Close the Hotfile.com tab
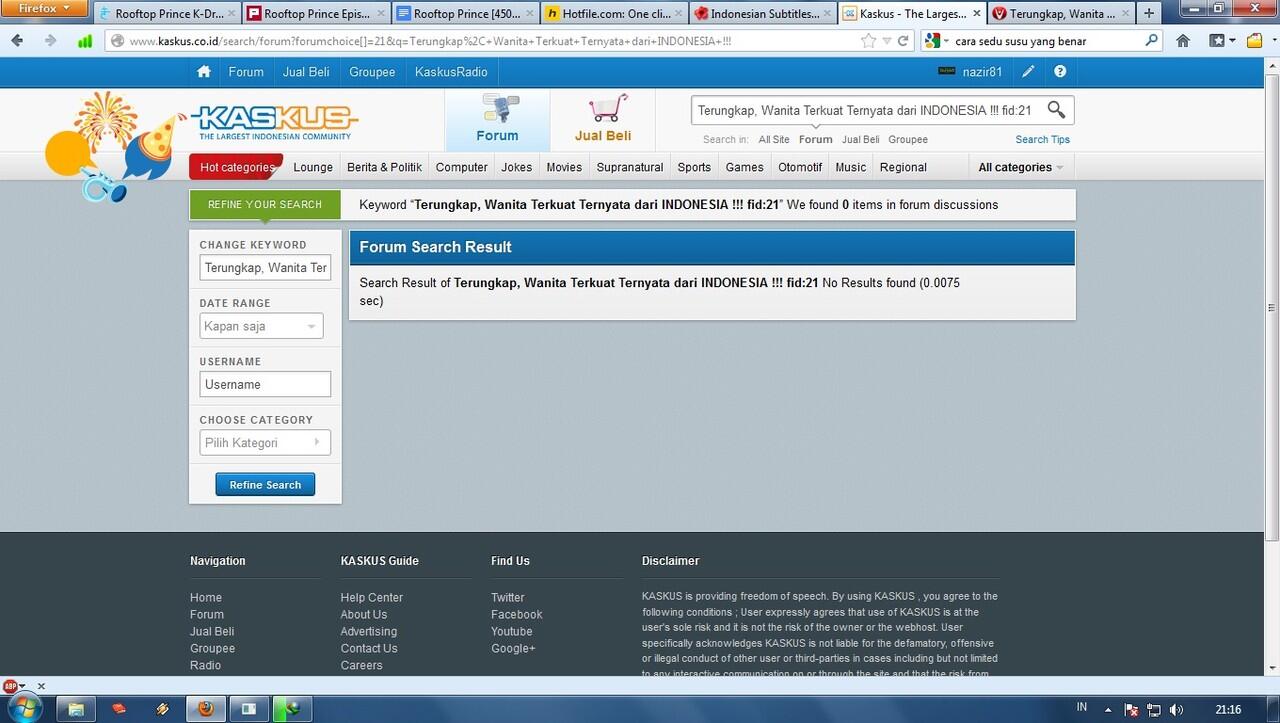Screen dimensions: 1280x723 click(677, 14)
